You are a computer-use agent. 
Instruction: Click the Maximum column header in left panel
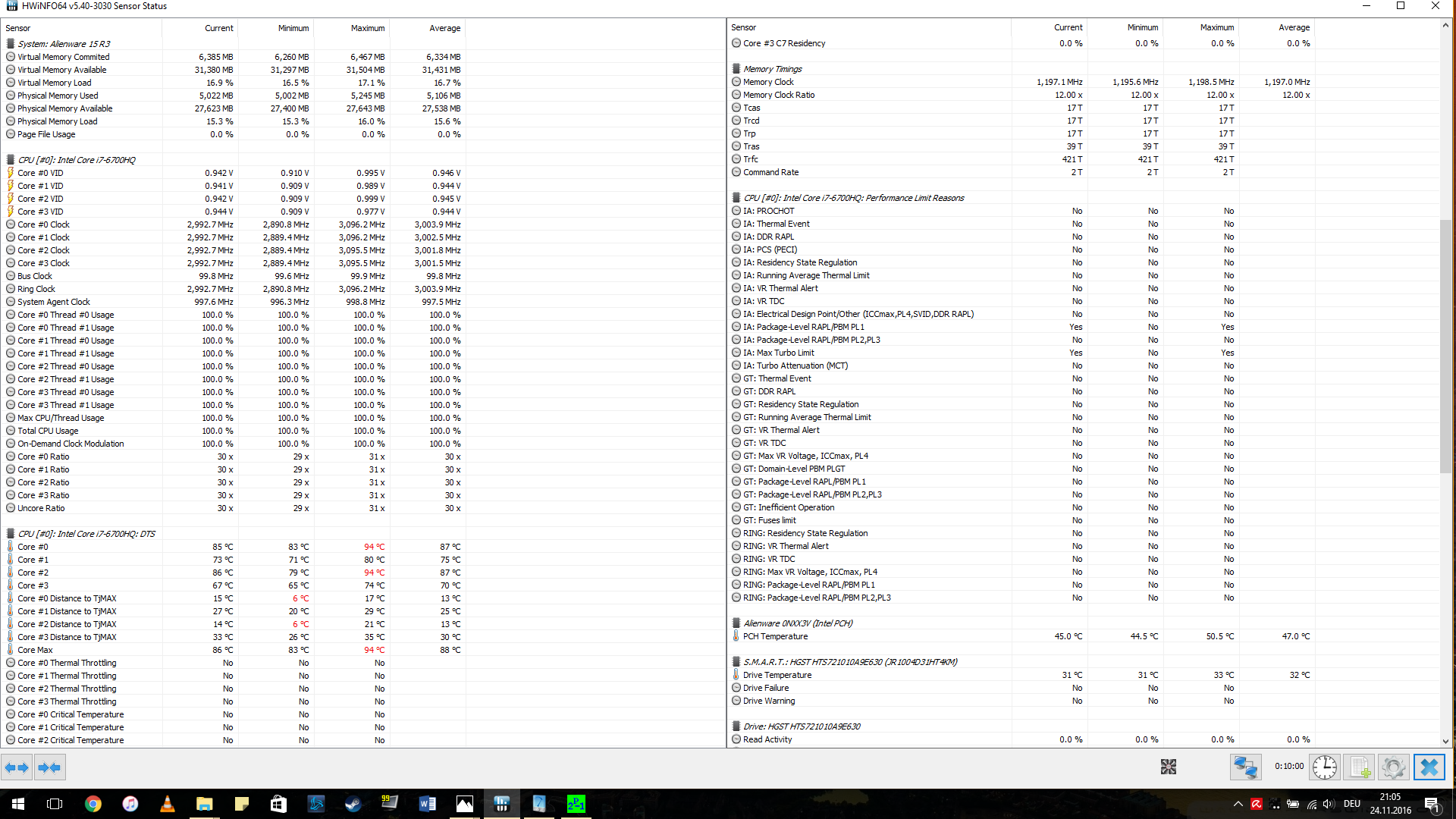click(x=368, y=28)
